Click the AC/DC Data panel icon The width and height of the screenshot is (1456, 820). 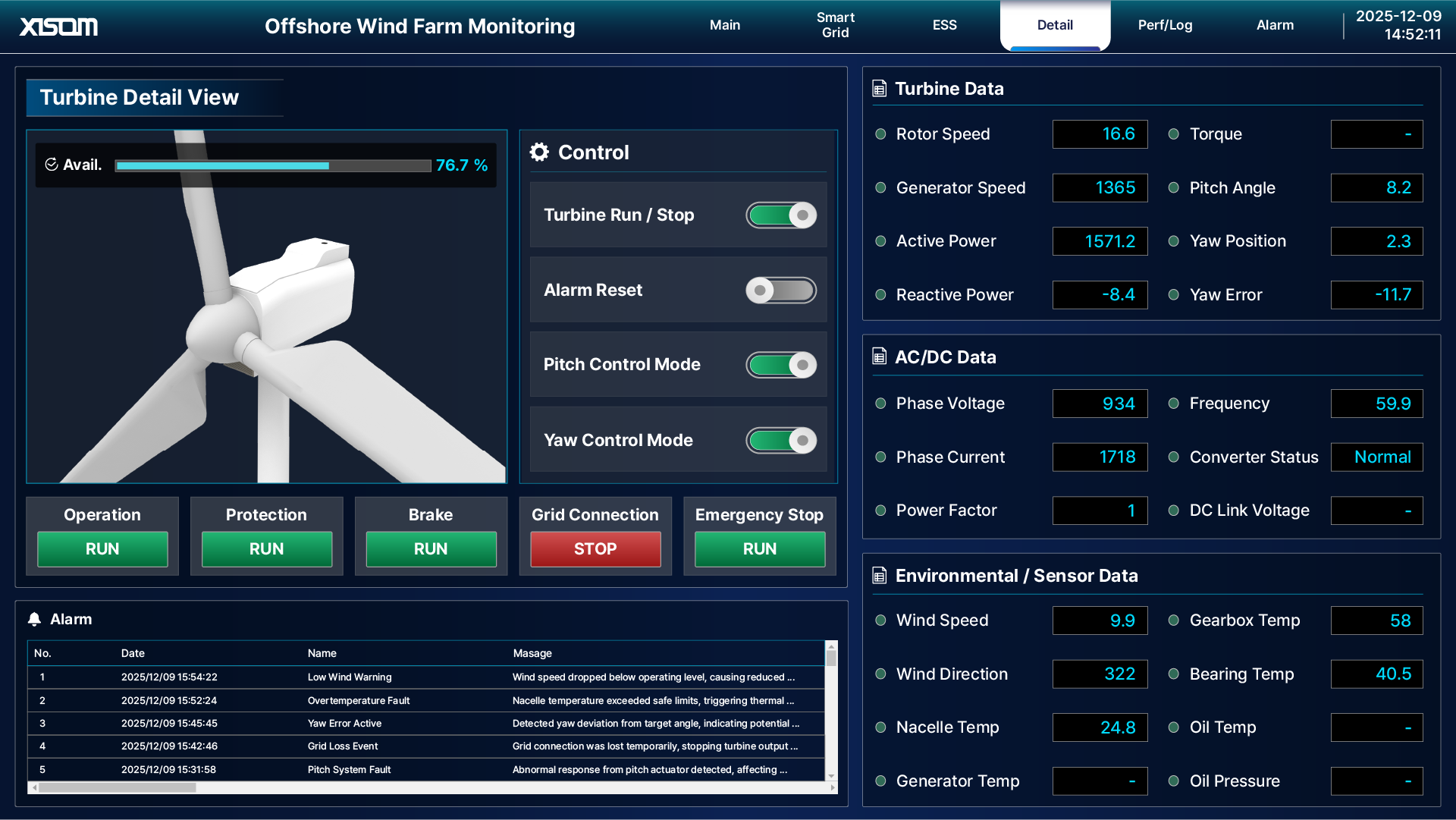click(x=879, y=357)
